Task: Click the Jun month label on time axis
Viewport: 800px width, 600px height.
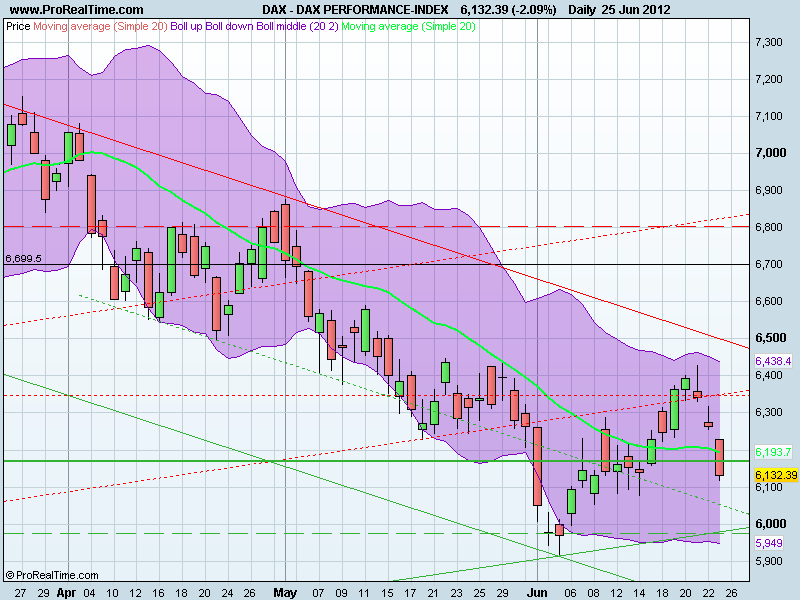Action: pyautogui.click(x=537, y=593)
